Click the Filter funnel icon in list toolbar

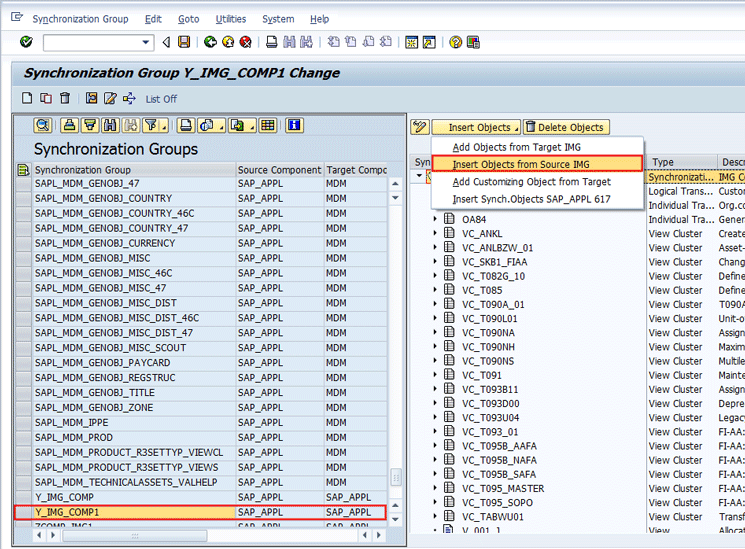tap(152, 125)
